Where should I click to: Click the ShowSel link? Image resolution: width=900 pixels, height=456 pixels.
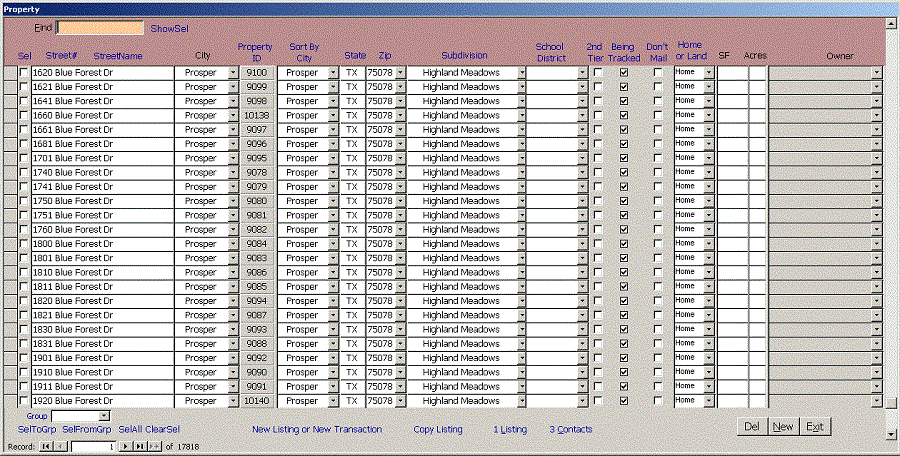169,29
